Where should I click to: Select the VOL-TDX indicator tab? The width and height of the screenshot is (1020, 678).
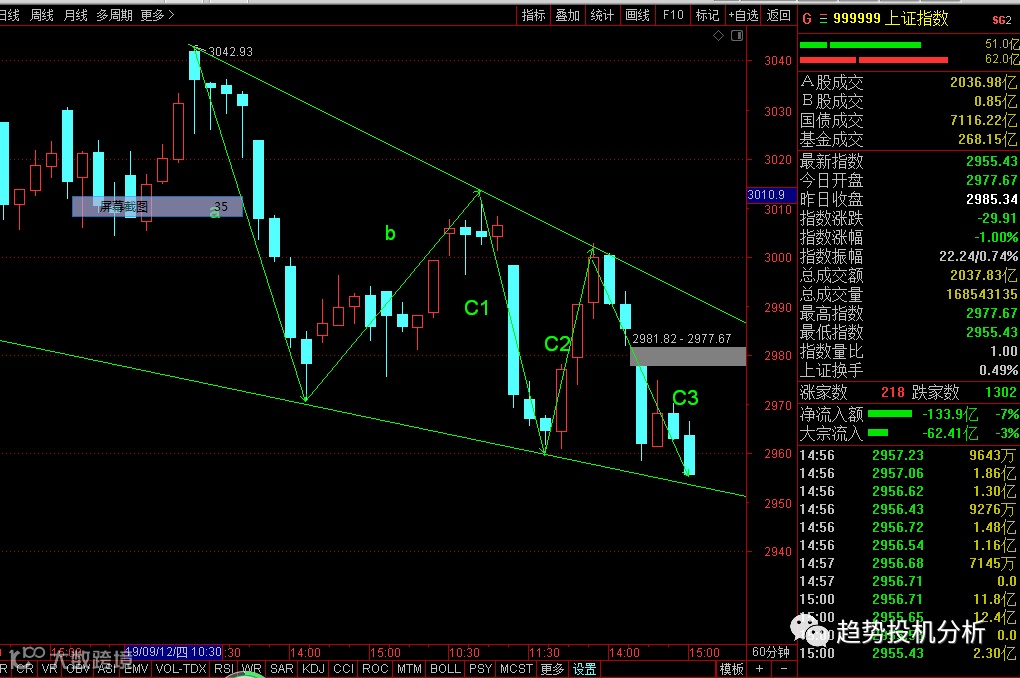(181, 669)
